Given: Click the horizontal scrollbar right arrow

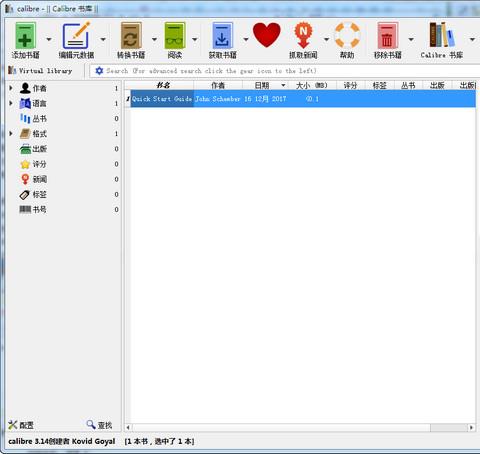Looking at the screenshot, I should point(471,427).
